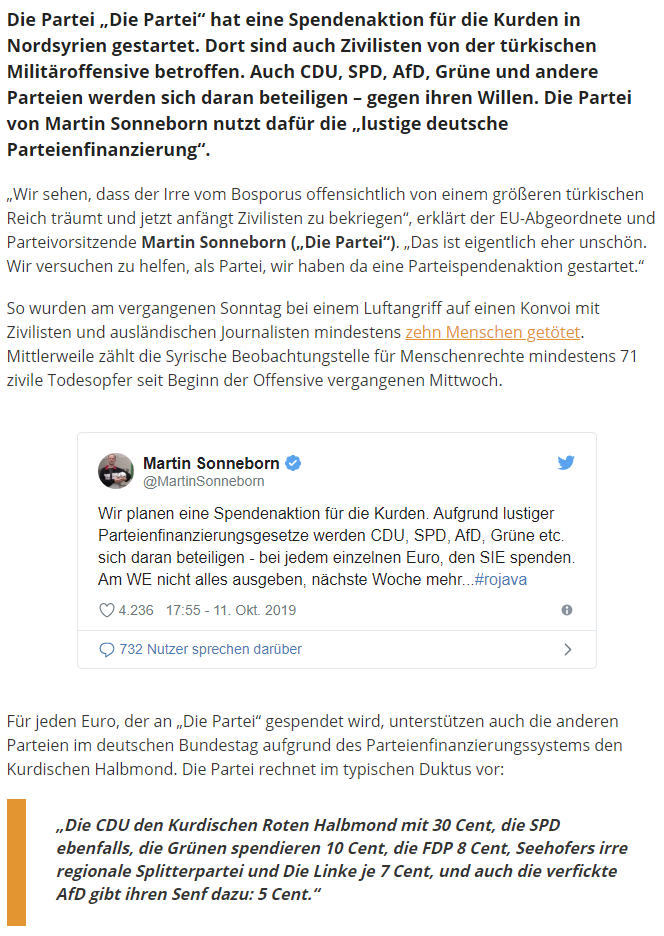Open tweet info circle icon
This screenshot has height=936, width=664.
(567, 610)
